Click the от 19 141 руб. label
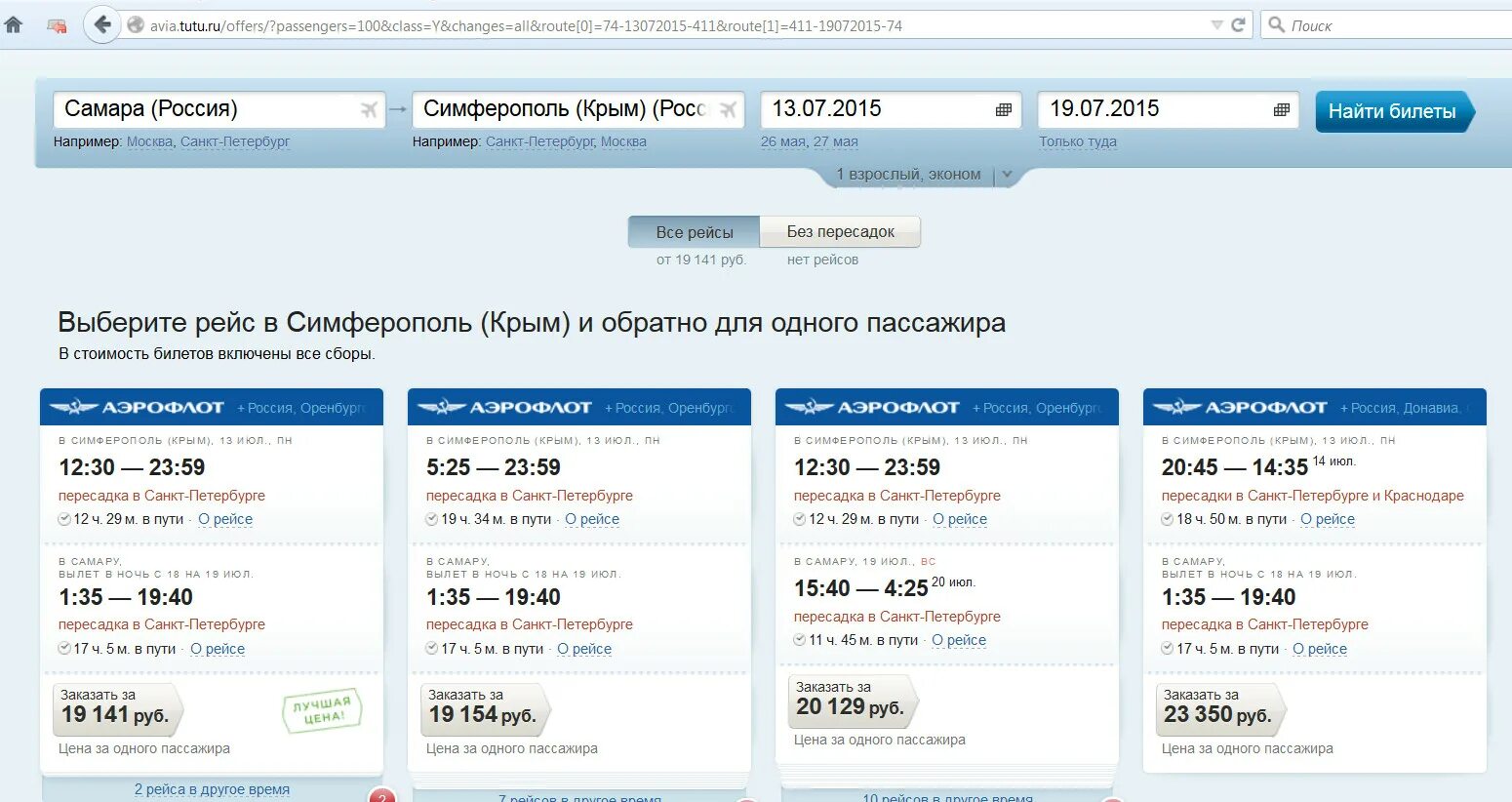The width and height of the screenshot is (1512, 802). click(701, 260)
